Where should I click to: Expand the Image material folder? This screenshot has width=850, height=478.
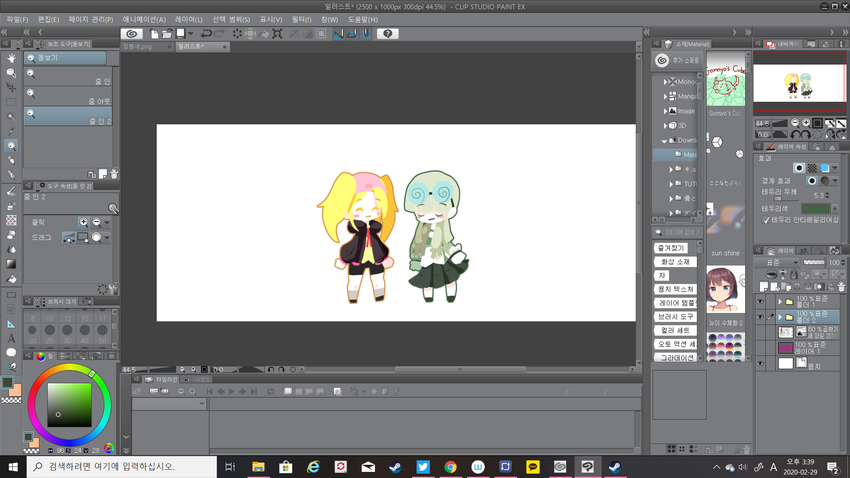tap(665, 111)
